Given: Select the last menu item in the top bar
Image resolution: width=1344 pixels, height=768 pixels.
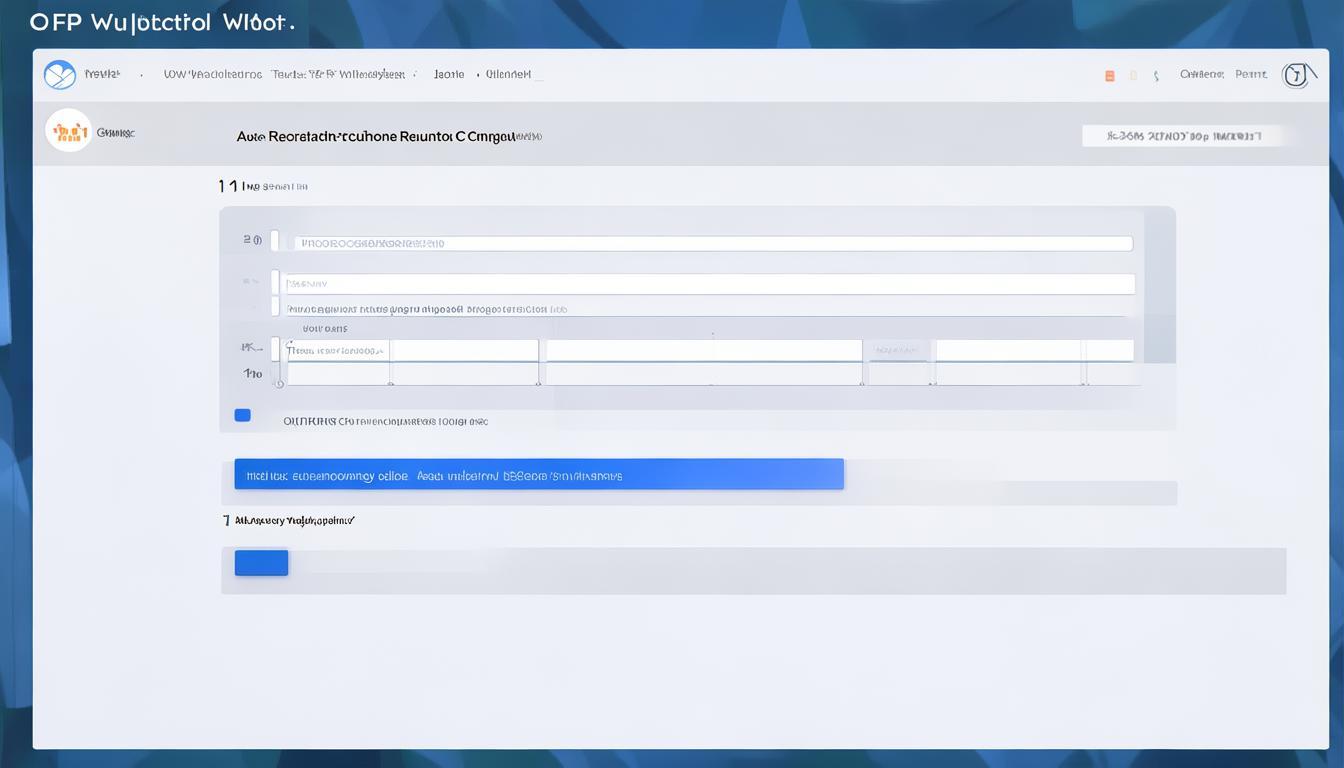Looking at the screenshot, I should pyautogui.click(x=508, y=75).
